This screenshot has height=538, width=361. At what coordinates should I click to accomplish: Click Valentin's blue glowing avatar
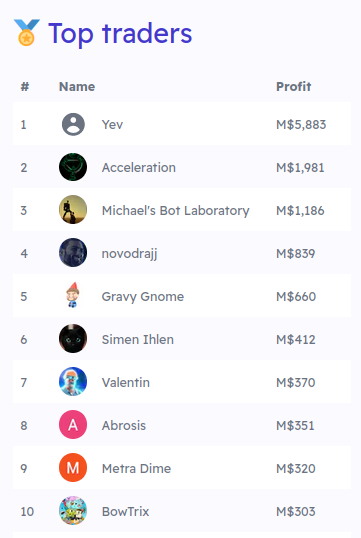point(73,382)
